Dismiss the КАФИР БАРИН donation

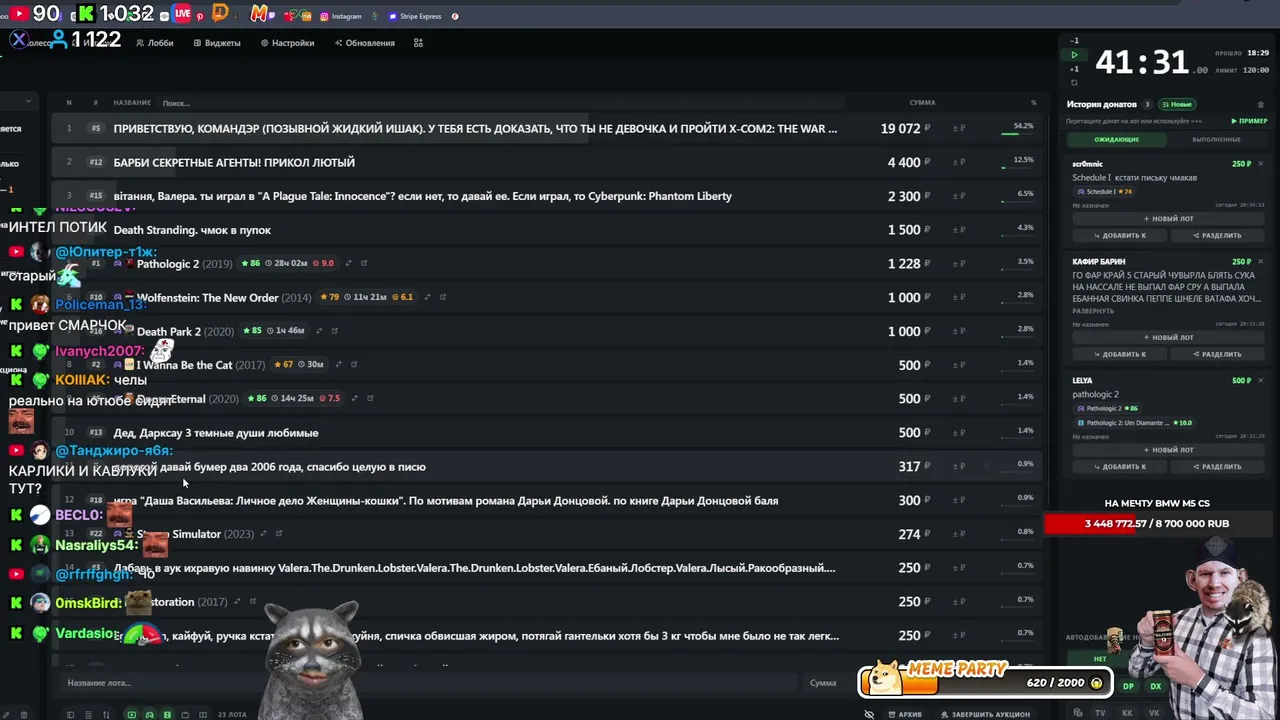click(1260, 262)
